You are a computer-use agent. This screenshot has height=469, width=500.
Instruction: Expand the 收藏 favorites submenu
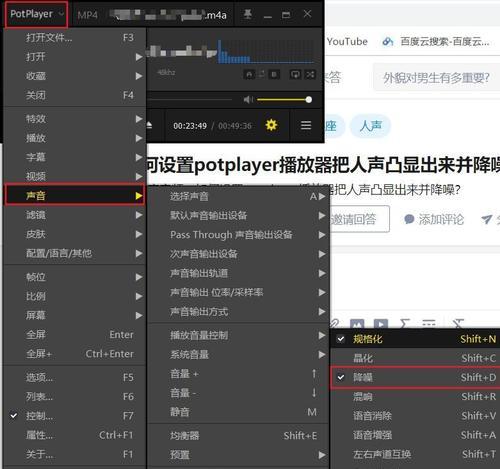(x=75, y=76)
